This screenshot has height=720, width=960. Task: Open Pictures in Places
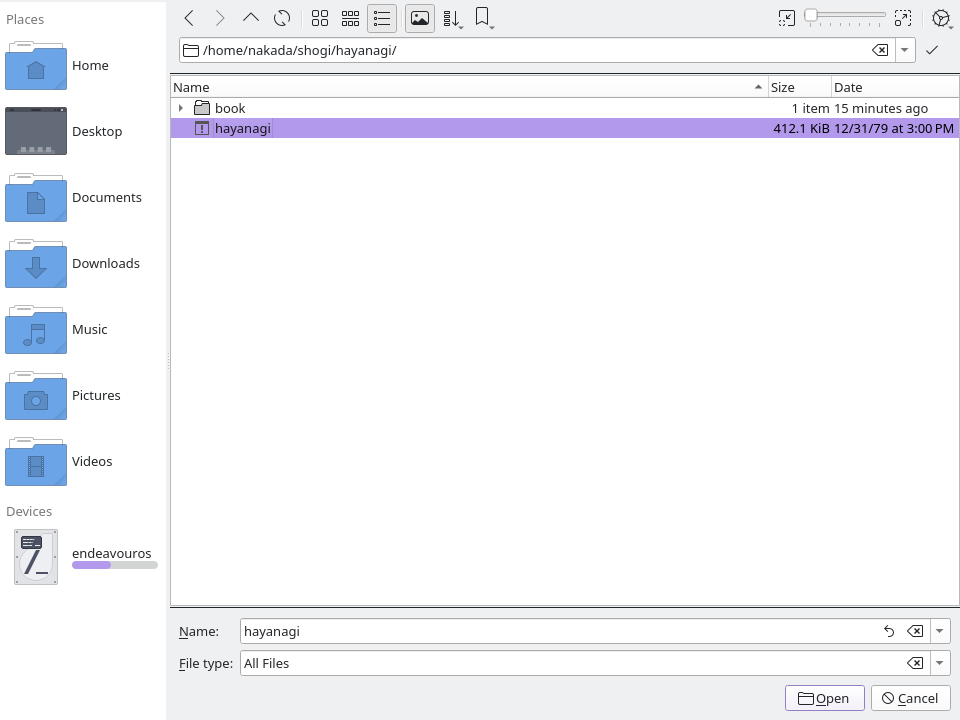point(83,396)
